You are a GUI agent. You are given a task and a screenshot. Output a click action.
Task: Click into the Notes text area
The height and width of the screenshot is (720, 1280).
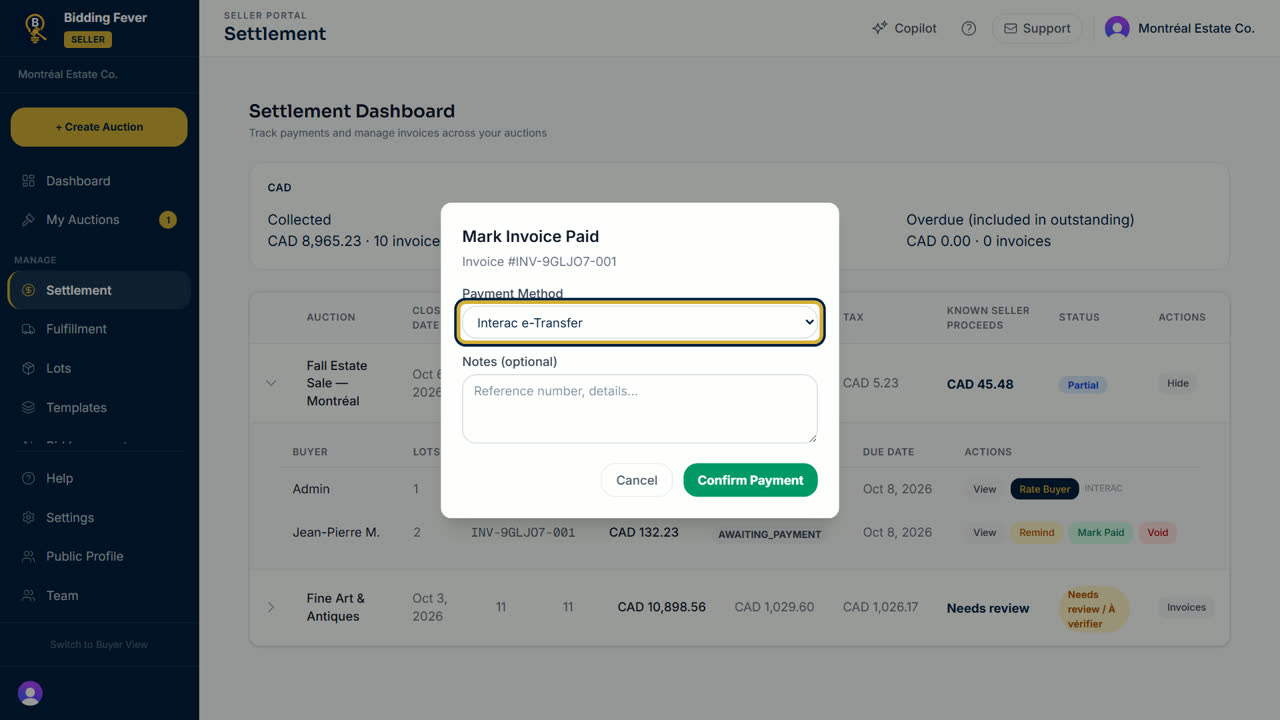[x=640, y=408]
